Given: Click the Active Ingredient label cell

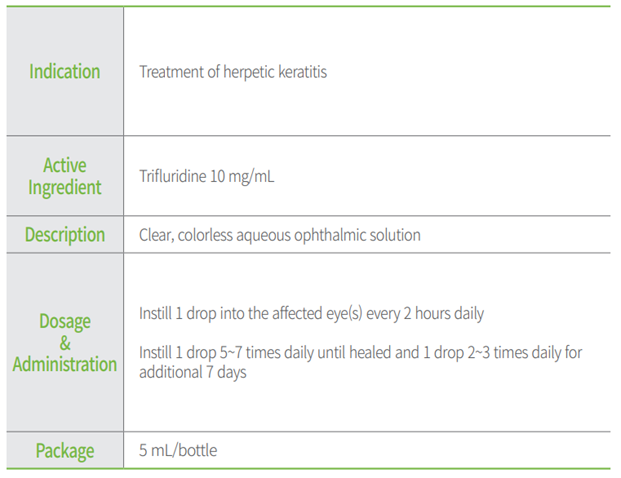Looking at the screenshot, I should click(65, 177).
